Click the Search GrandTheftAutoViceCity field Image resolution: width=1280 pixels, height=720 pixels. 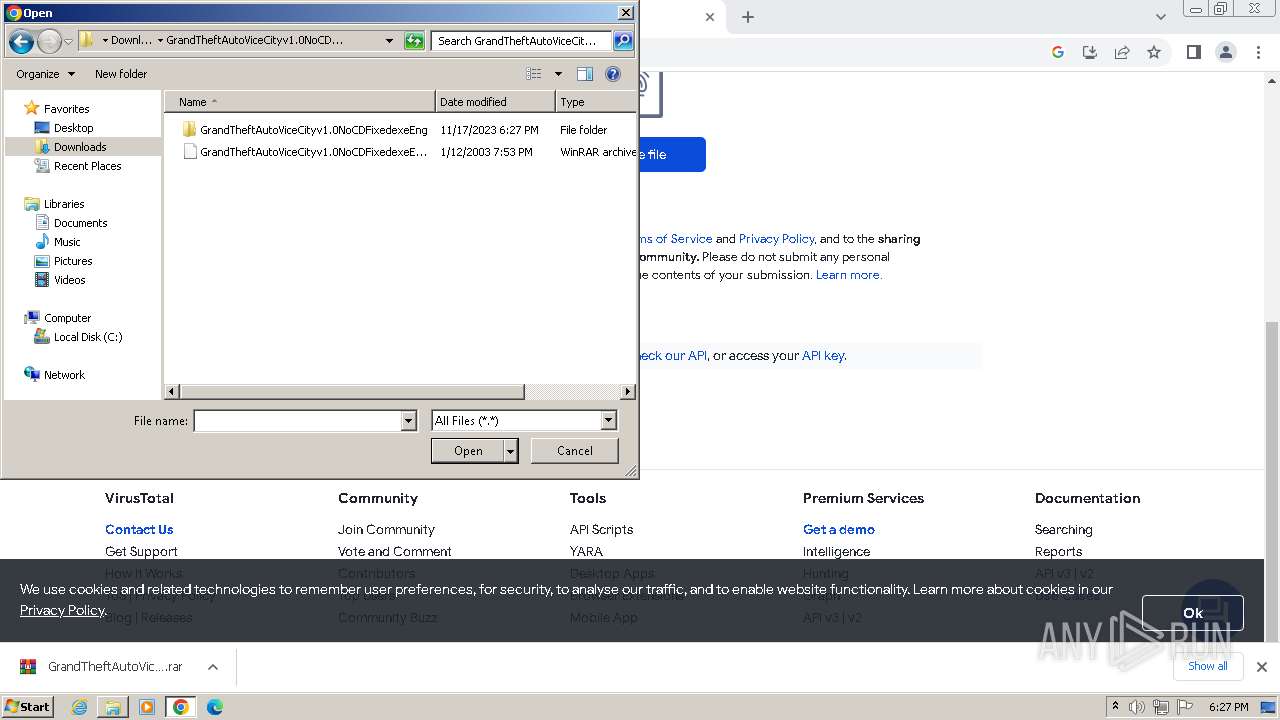pyautogui.click(x=522, y=41)
